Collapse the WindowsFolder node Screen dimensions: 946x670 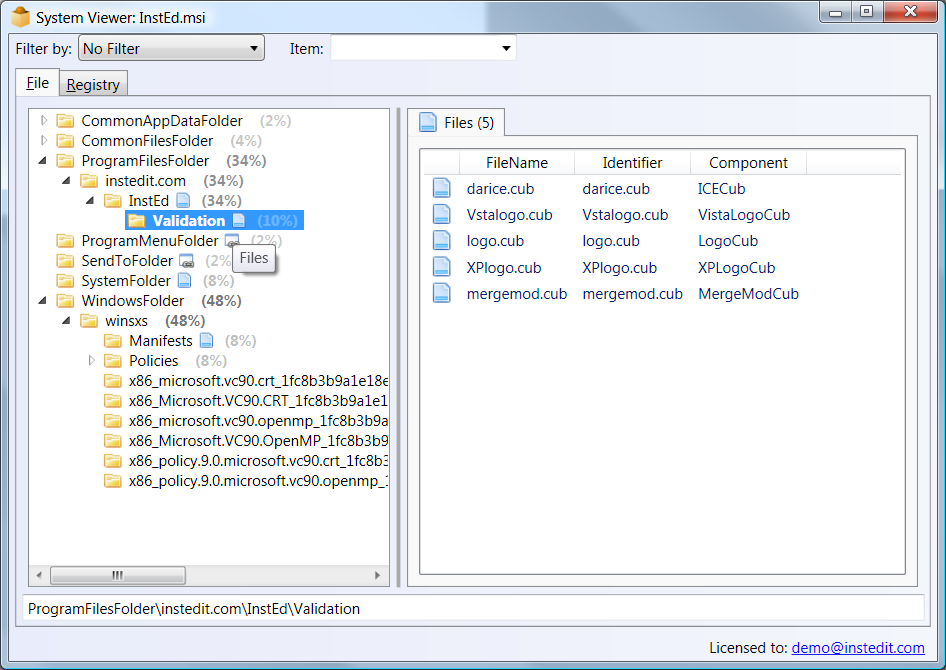pos(42,301)
